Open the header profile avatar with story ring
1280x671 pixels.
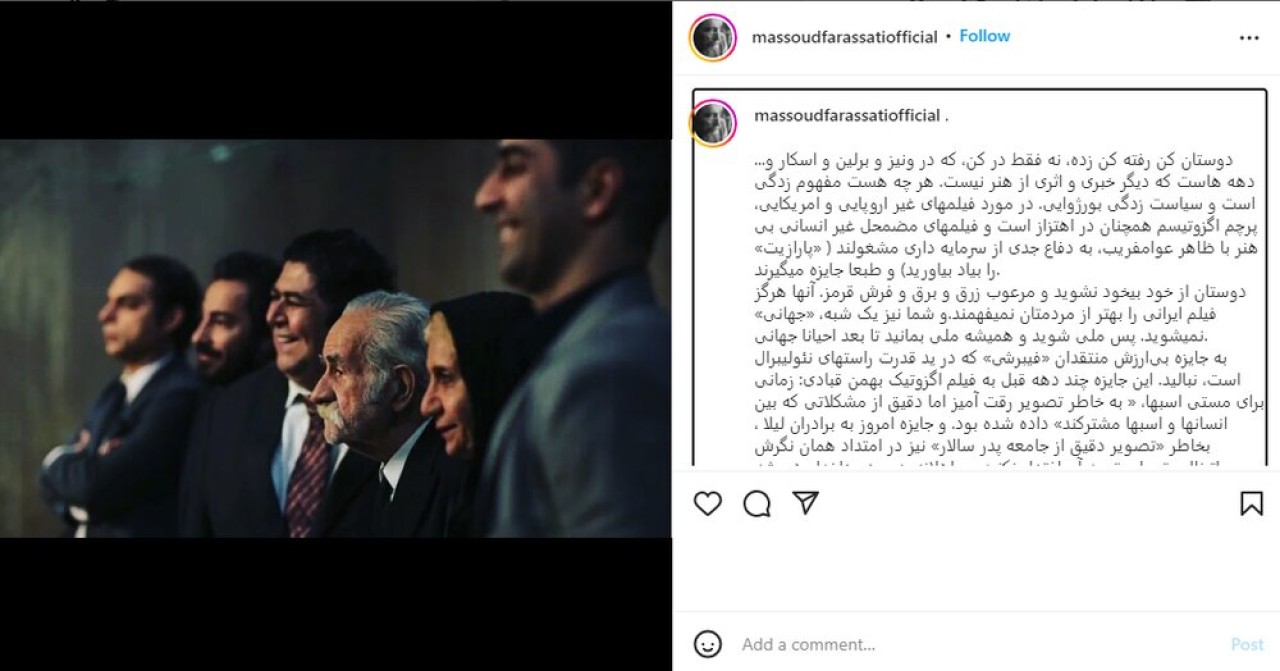[x=713, y=38]
